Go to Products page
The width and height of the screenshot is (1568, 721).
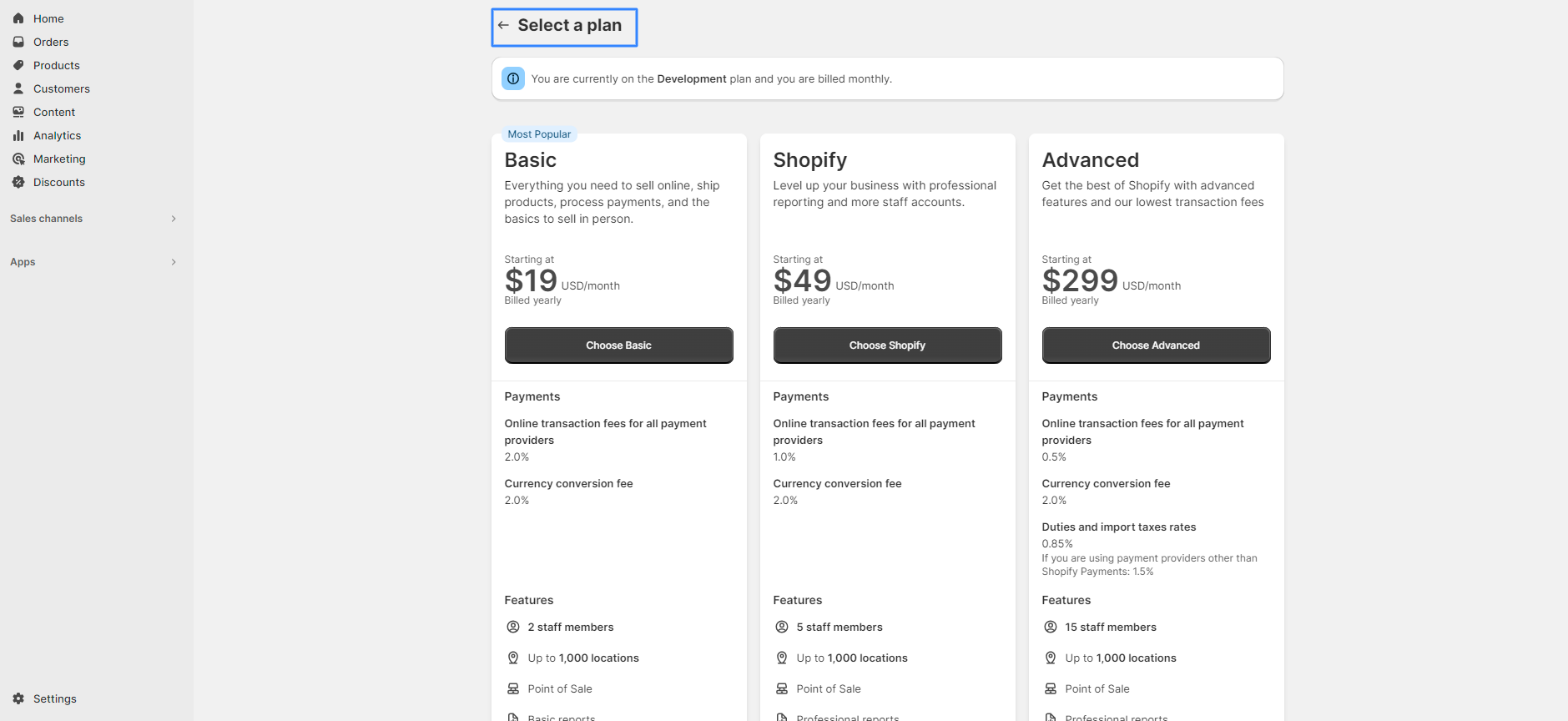(57, 65)
